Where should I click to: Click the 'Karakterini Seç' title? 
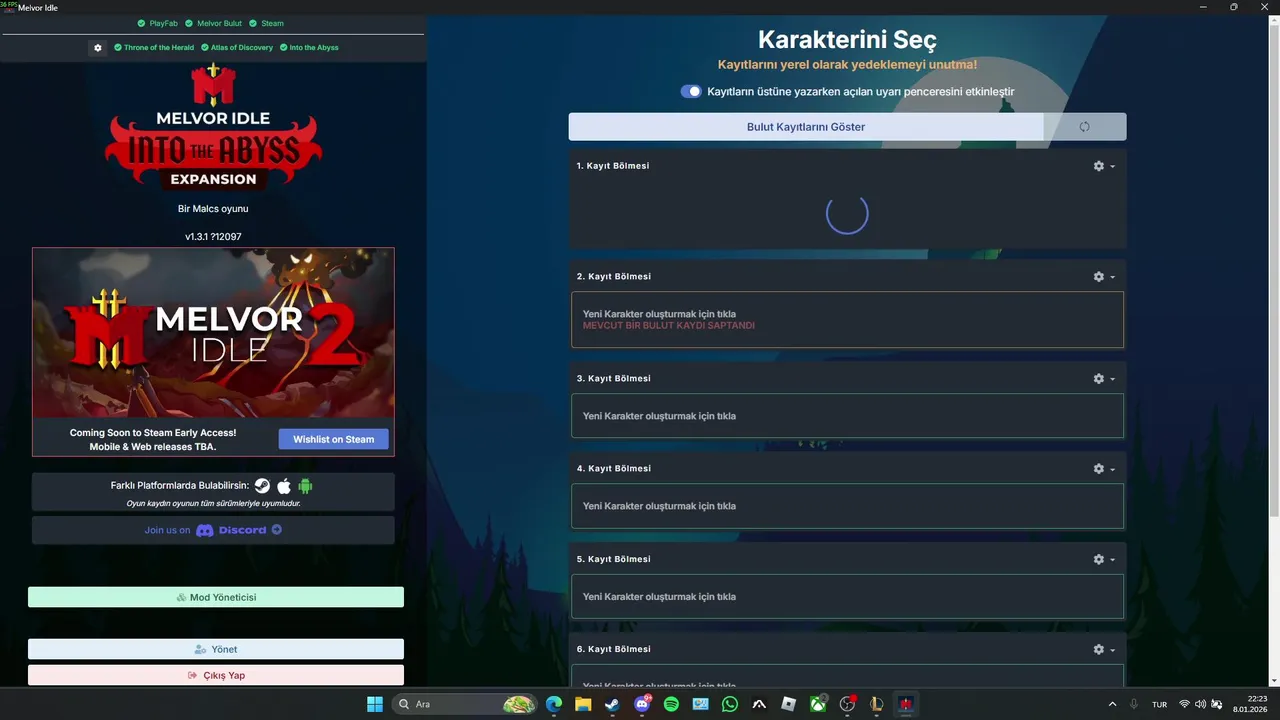tap(847, 40)
